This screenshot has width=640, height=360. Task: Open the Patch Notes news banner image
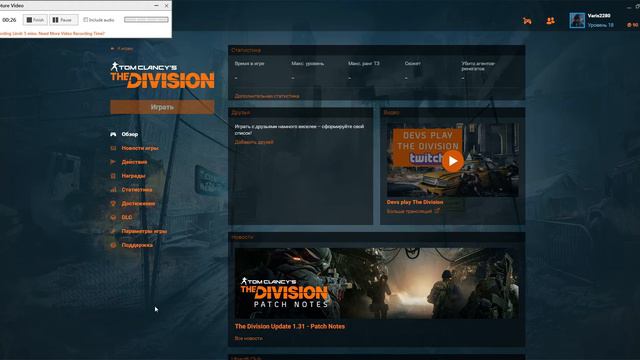pos(376,283)
